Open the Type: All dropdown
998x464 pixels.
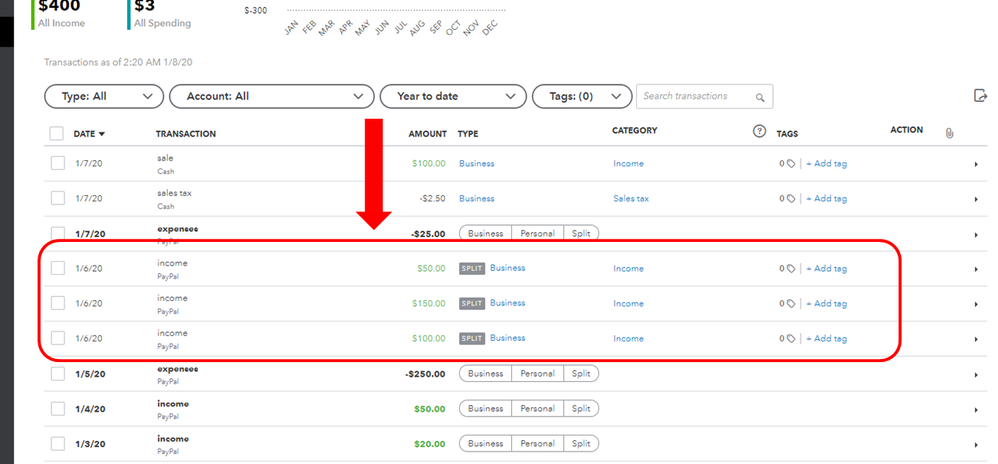(104, 96)
